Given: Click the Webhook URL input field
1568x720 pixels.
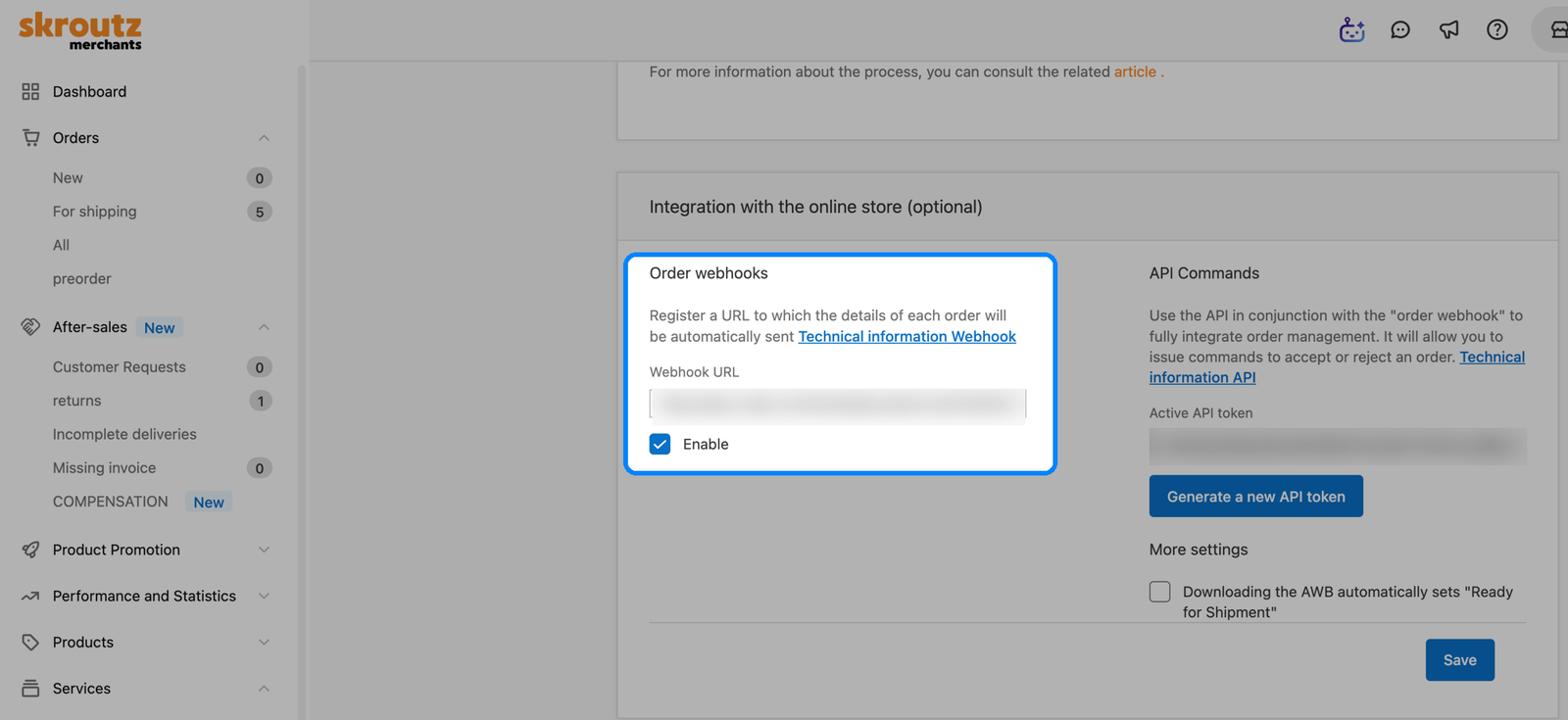Looking at the screenshot, I should 838,404.
